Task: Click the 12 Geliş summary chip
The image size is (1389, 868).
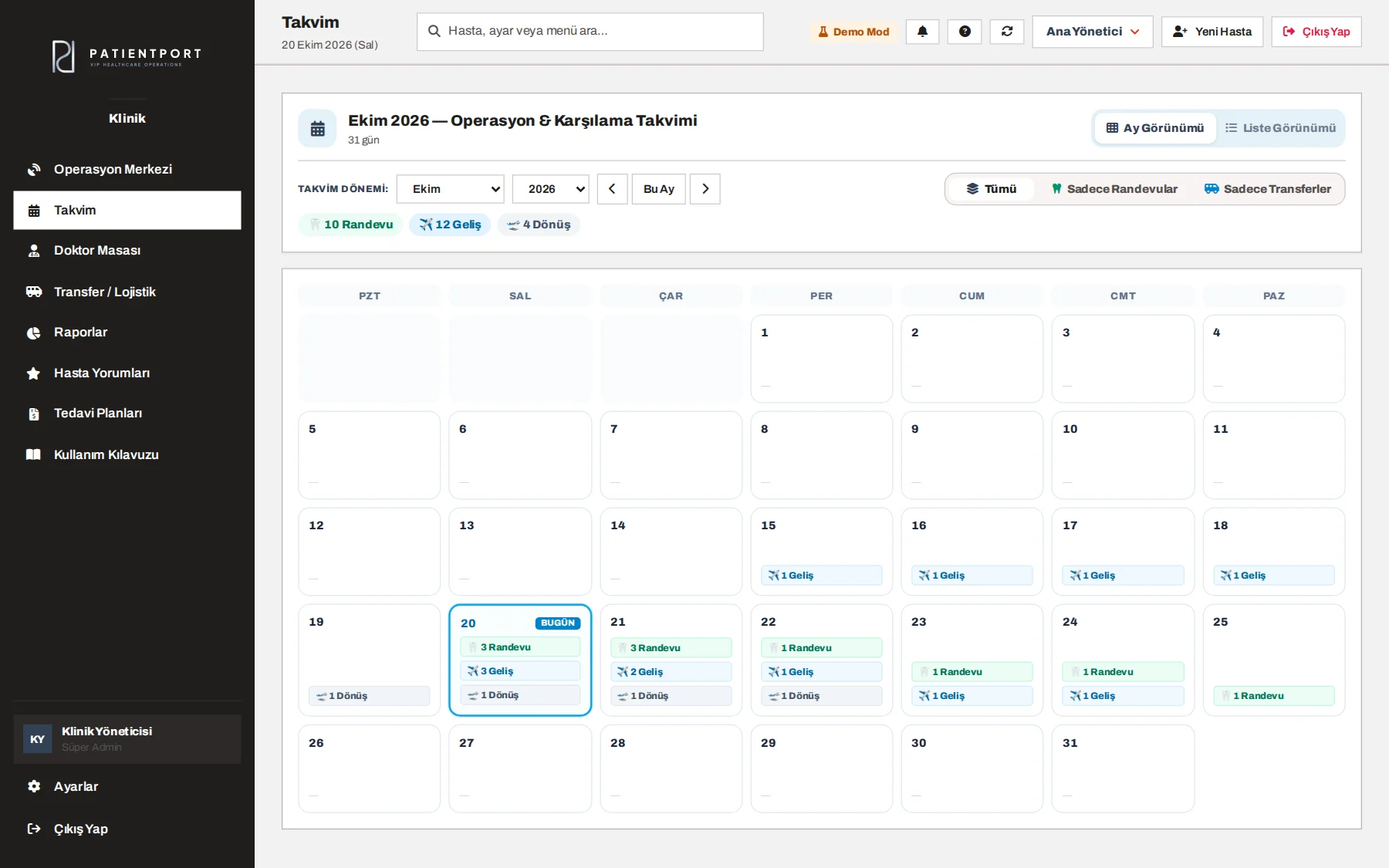Action: coord(450,225)
